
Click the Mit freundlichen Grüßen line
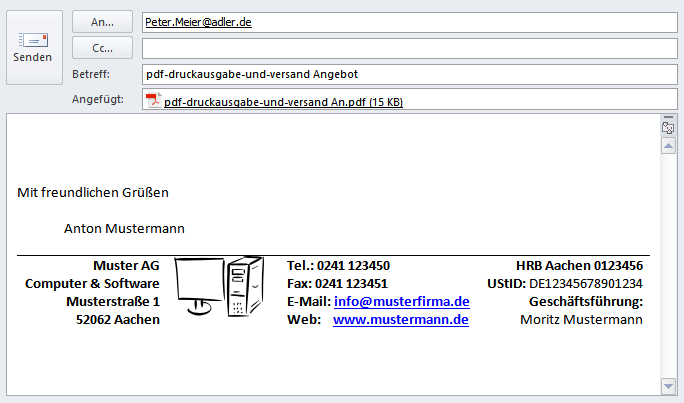[x=93, y=192]
